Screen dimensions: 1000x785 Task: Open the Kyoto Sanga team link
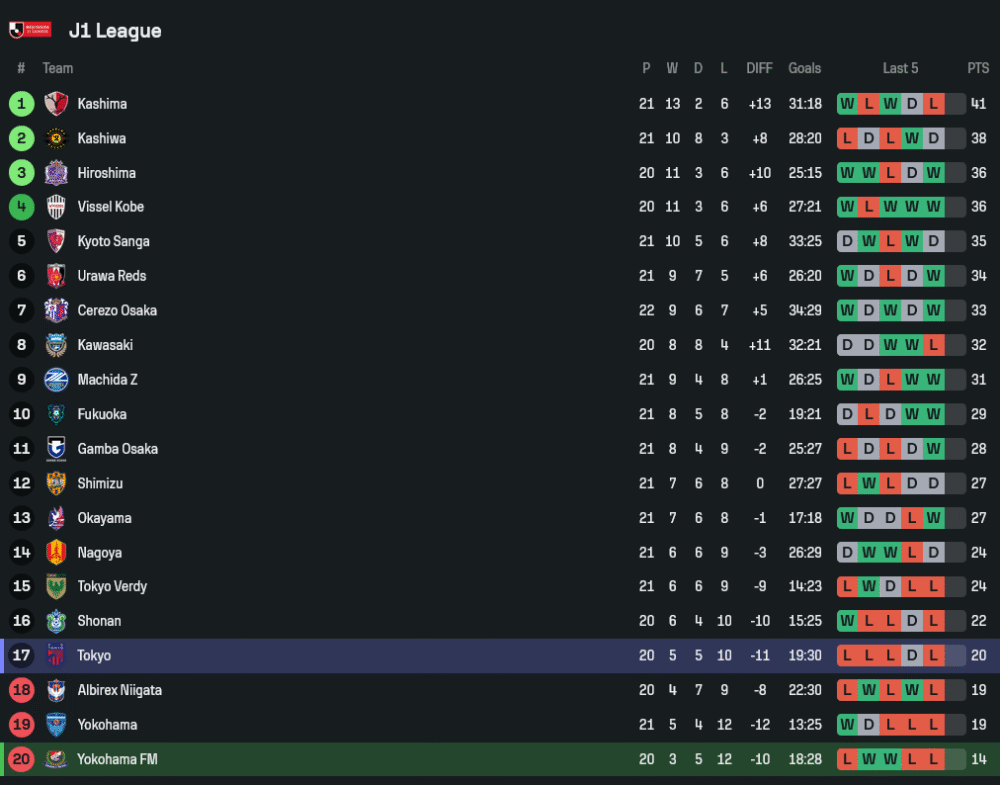coord(114,242)
